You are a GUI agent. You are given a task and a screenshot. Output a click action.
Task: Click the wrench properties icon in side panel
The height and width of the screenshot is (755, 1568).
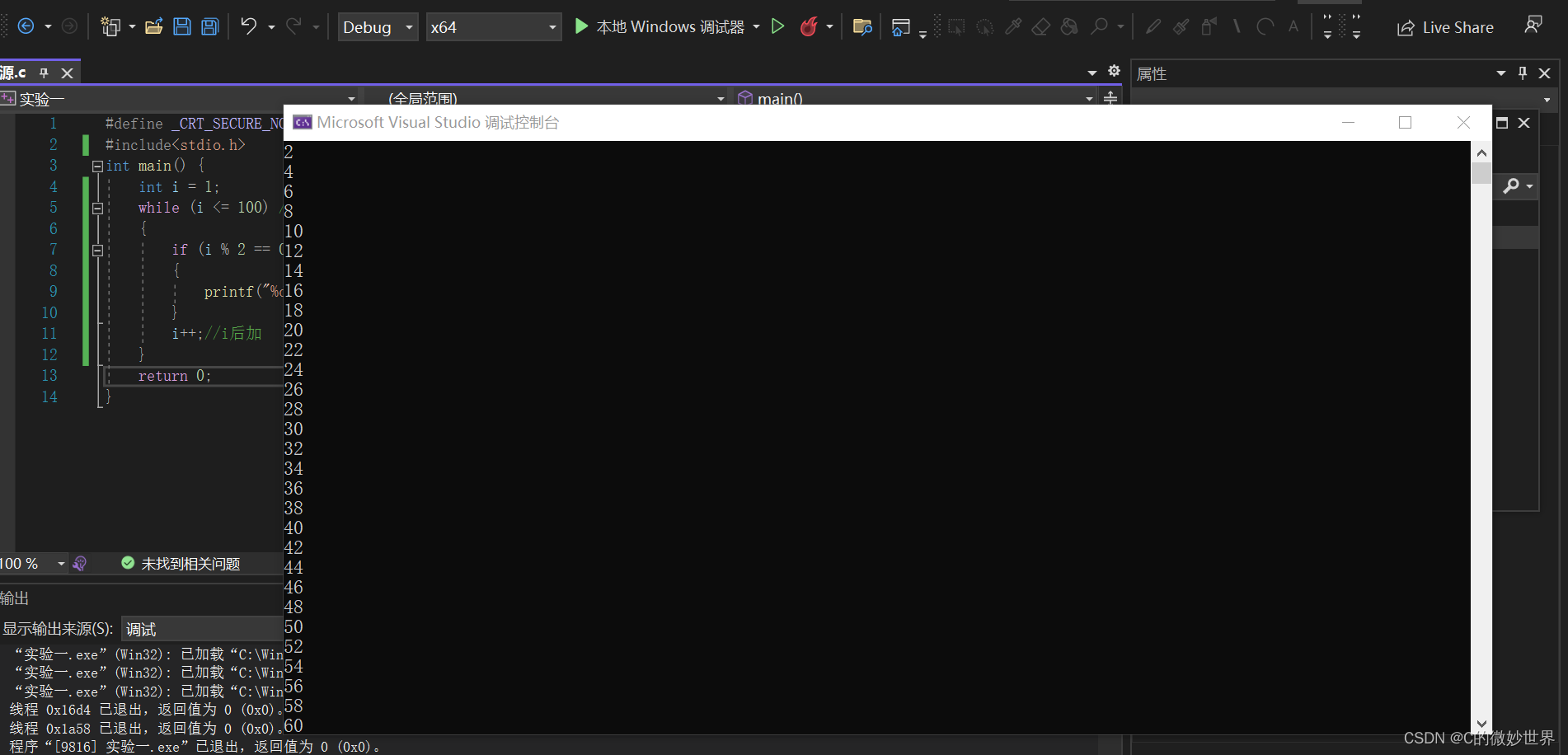[1511, 186]
